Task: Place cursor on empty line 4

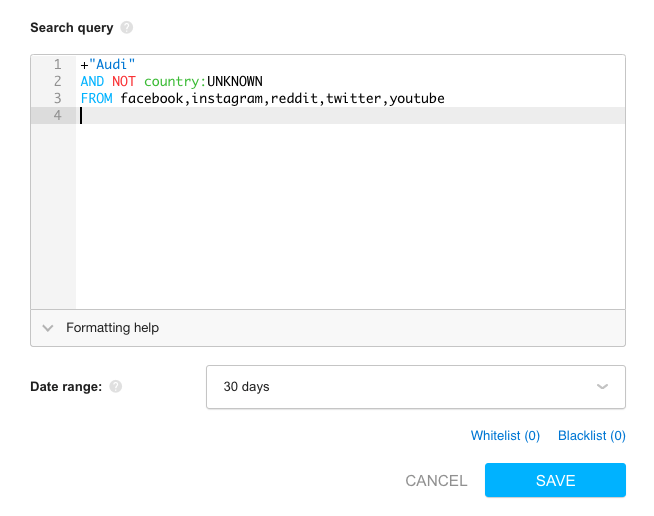Action: 350,116
